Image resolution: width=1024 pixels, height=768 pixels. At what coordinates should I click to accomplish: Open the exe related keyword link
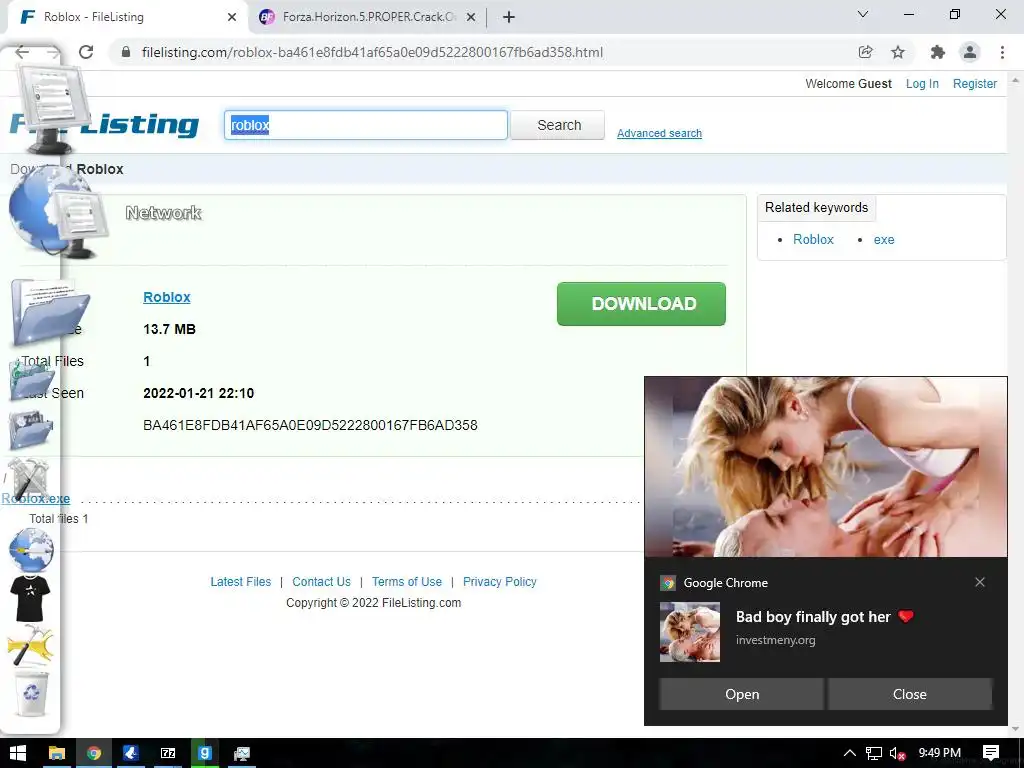tap(884, 240)
